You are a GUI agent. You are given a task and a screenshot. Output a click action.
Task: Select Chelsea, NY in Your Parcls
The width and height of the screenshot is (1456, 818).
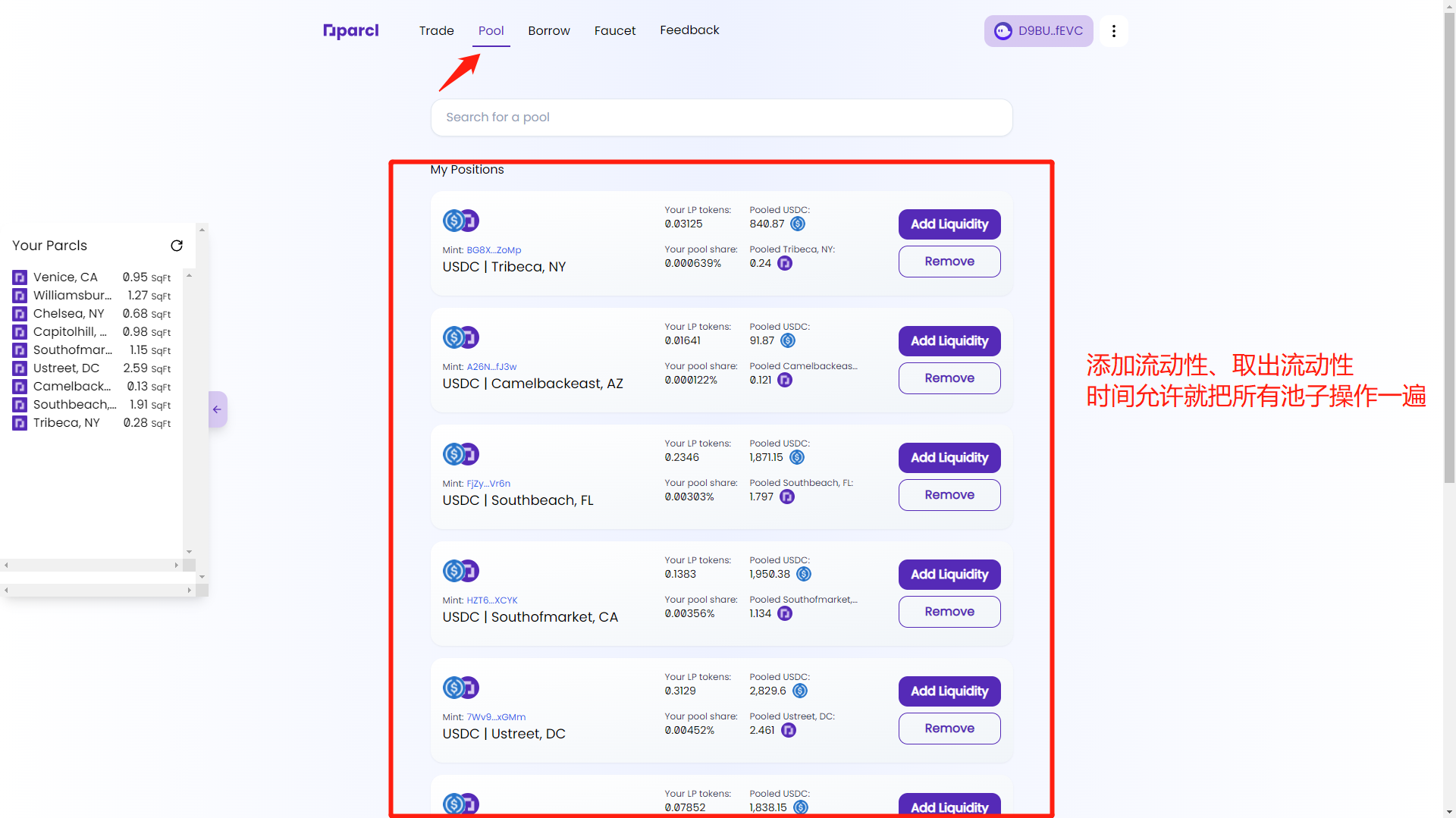point(92,314)
